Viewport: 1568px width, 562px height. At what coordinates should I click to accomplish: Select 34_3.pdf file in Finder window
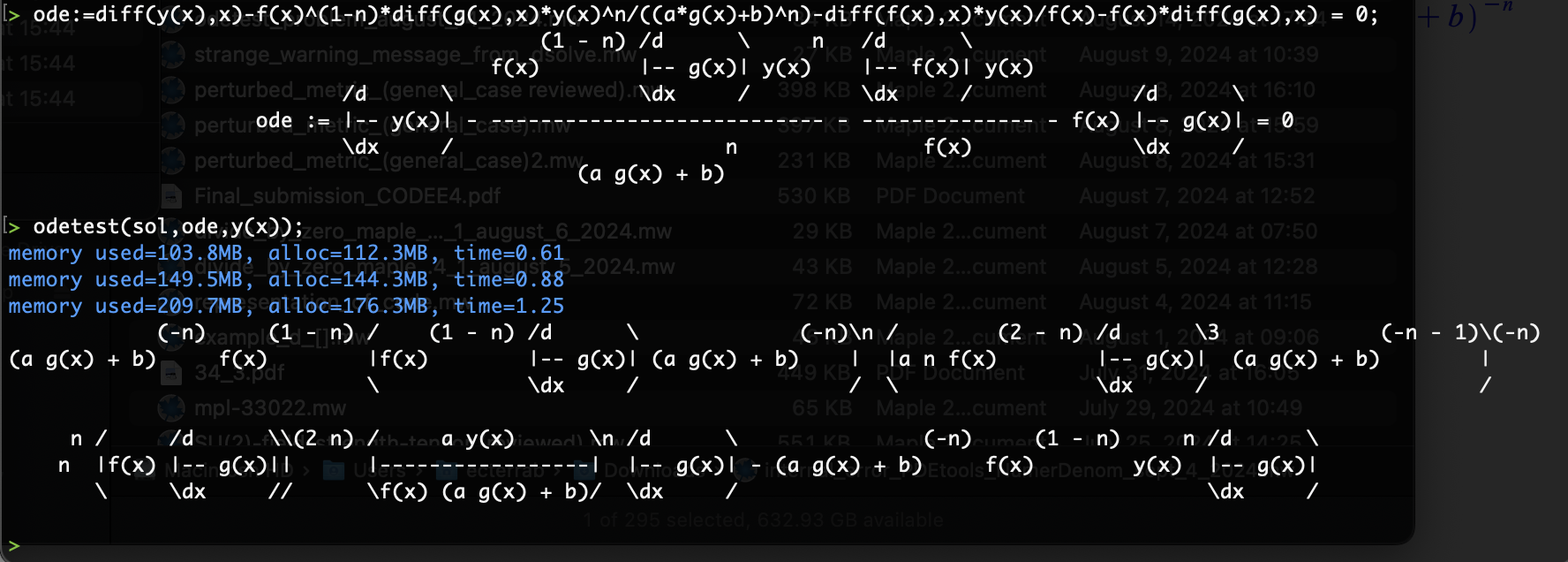click(239, 373)
